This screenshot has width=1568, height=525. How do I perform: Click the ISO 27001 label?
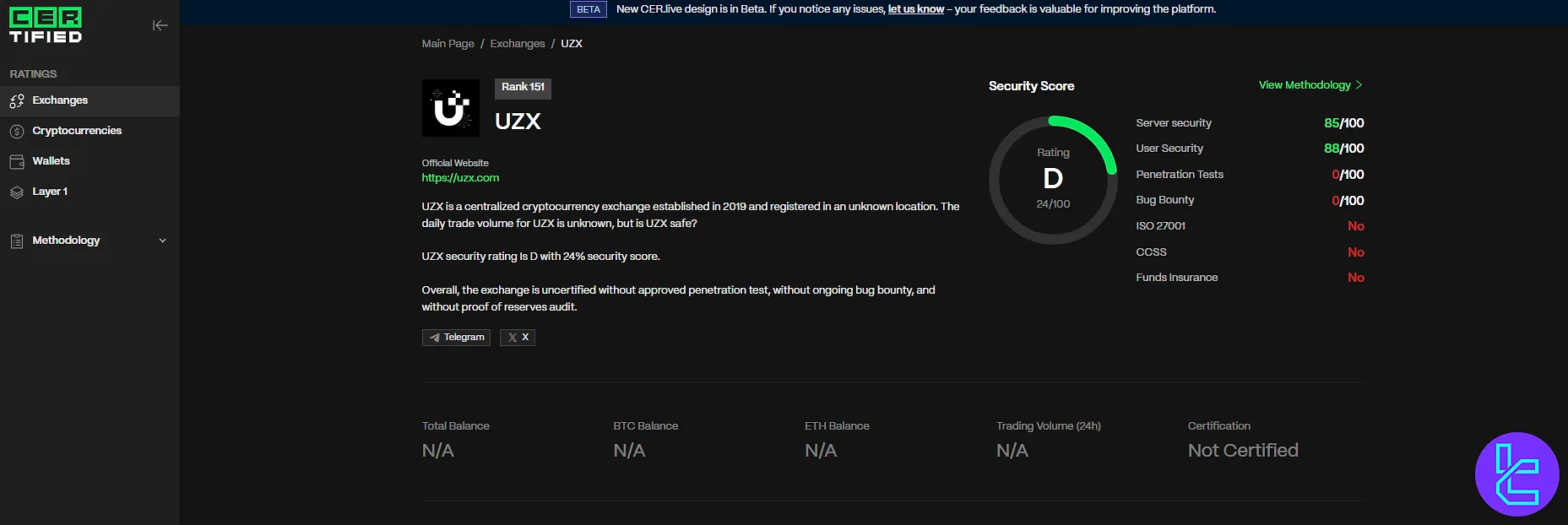1161,226
